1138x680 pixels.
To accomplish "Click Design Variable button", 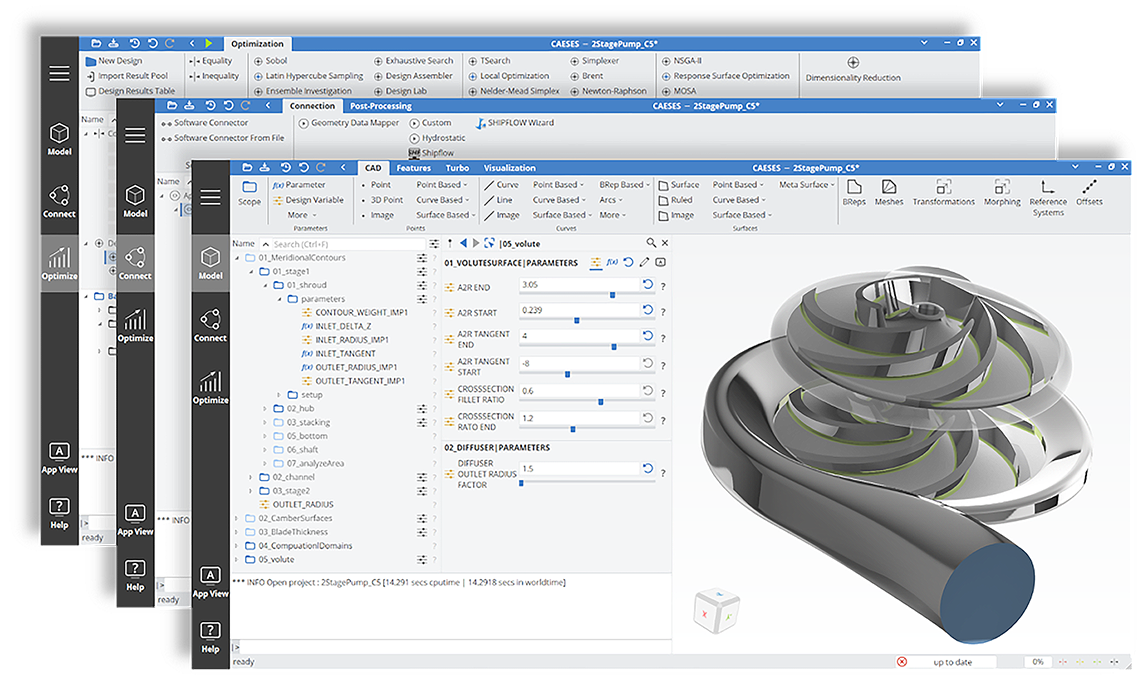I will (308, 200).
